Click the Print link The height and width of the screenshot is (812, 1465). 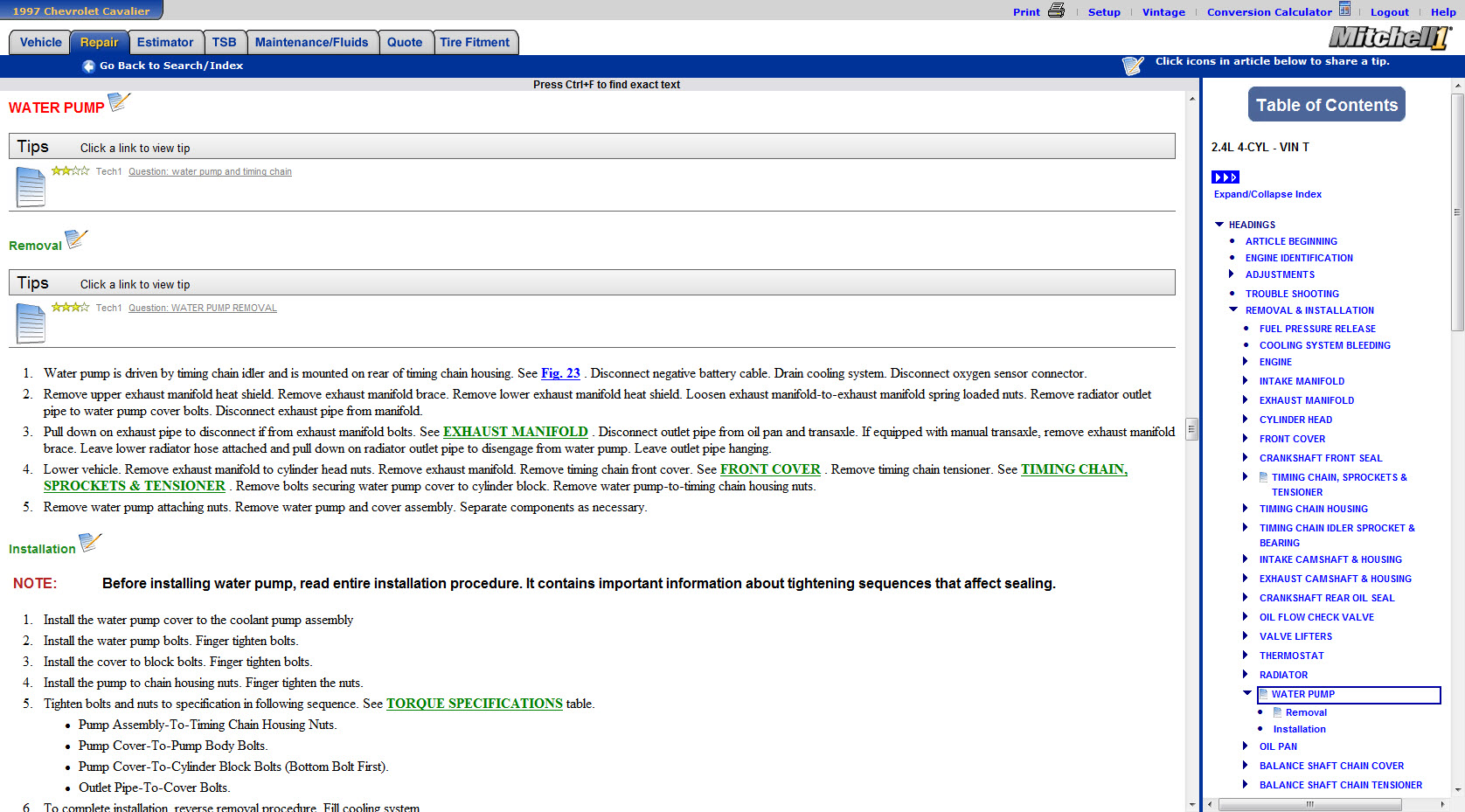[1026, 12]
